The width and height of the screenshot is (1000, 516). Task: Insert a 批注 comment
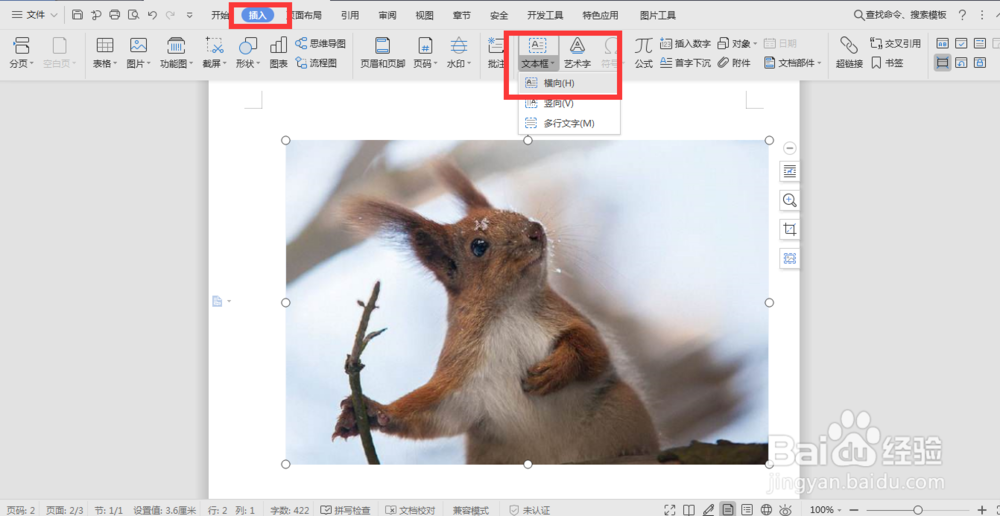tap(495, 52)
